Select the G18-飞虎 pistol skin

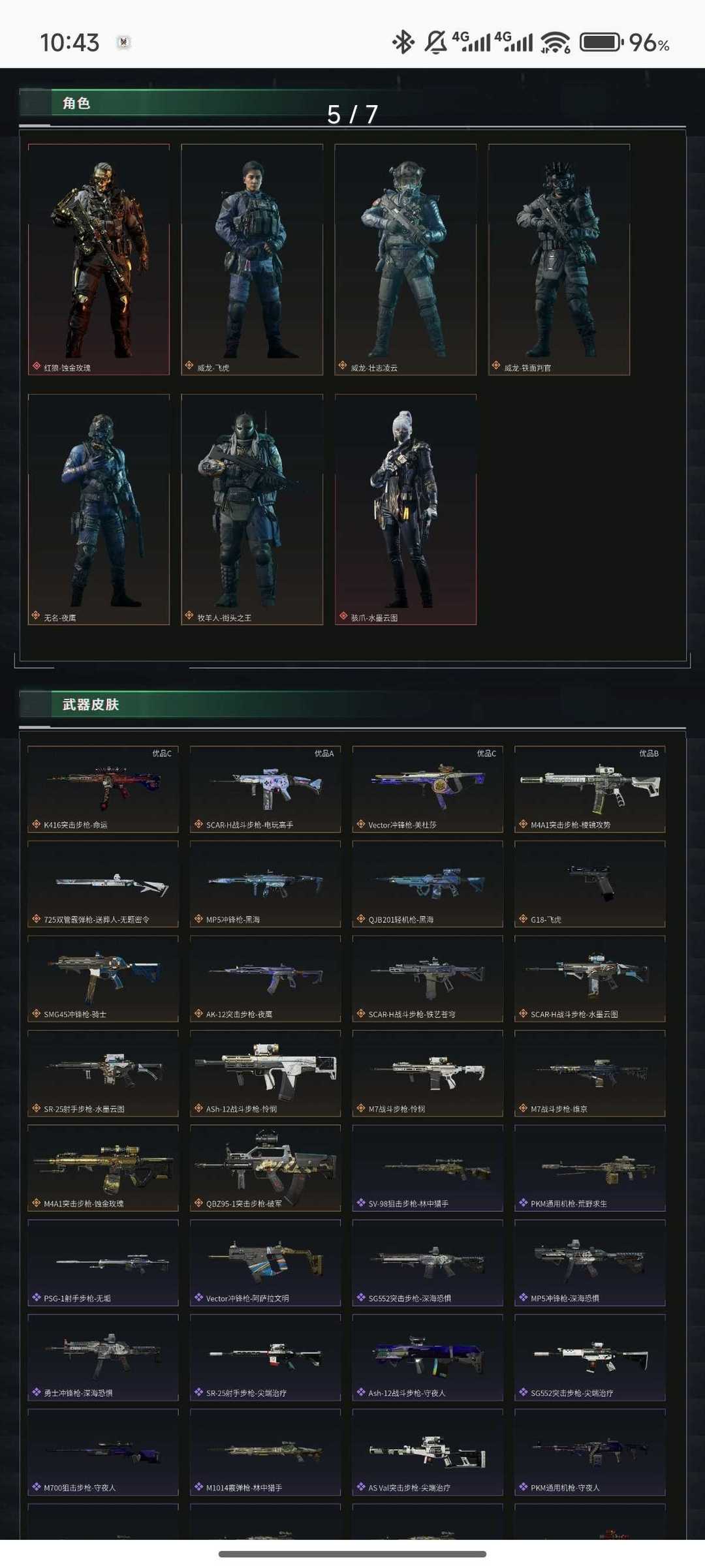coord(590,884)
